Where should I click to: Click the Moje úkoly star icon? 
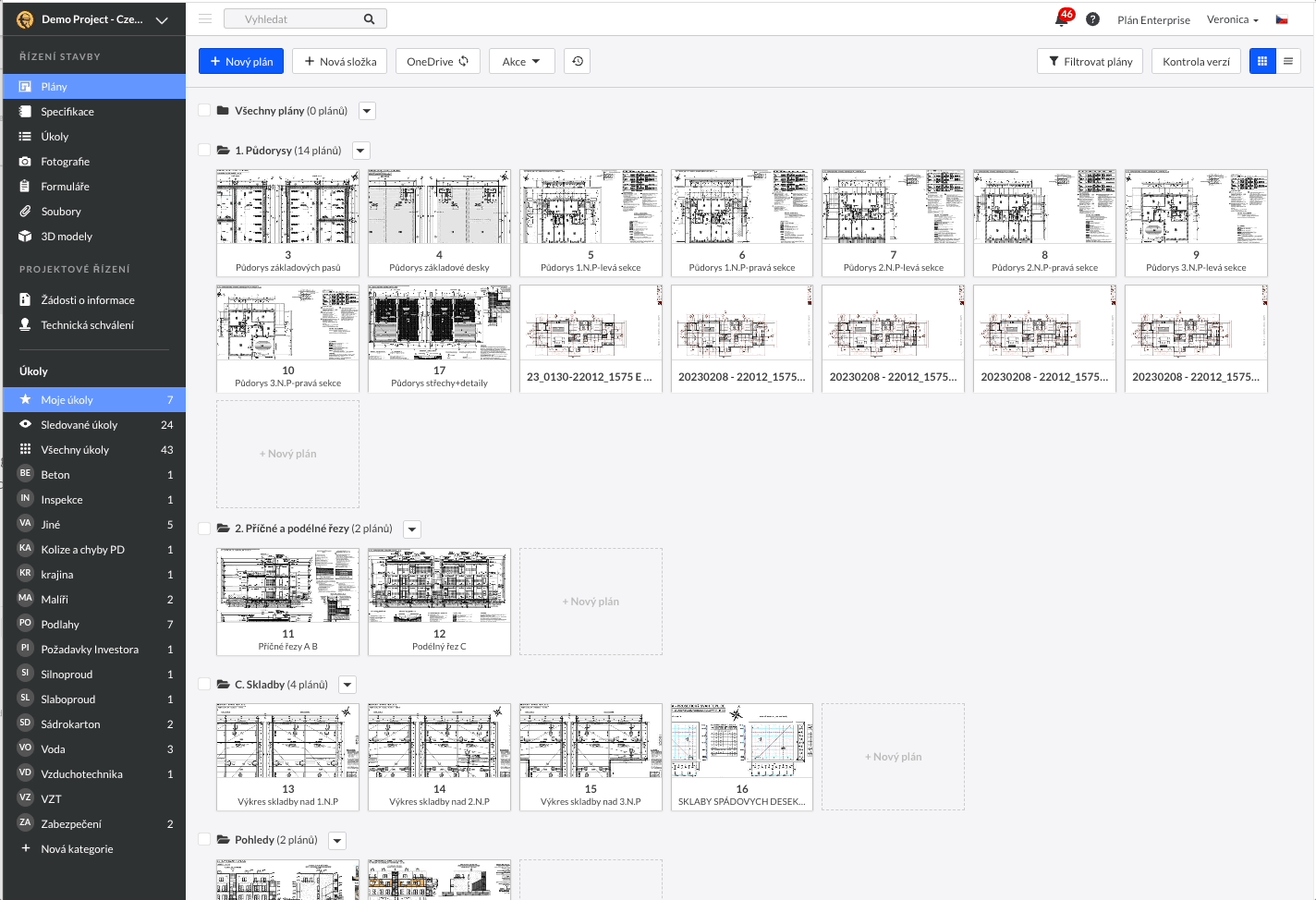click(x=25, y=399)
